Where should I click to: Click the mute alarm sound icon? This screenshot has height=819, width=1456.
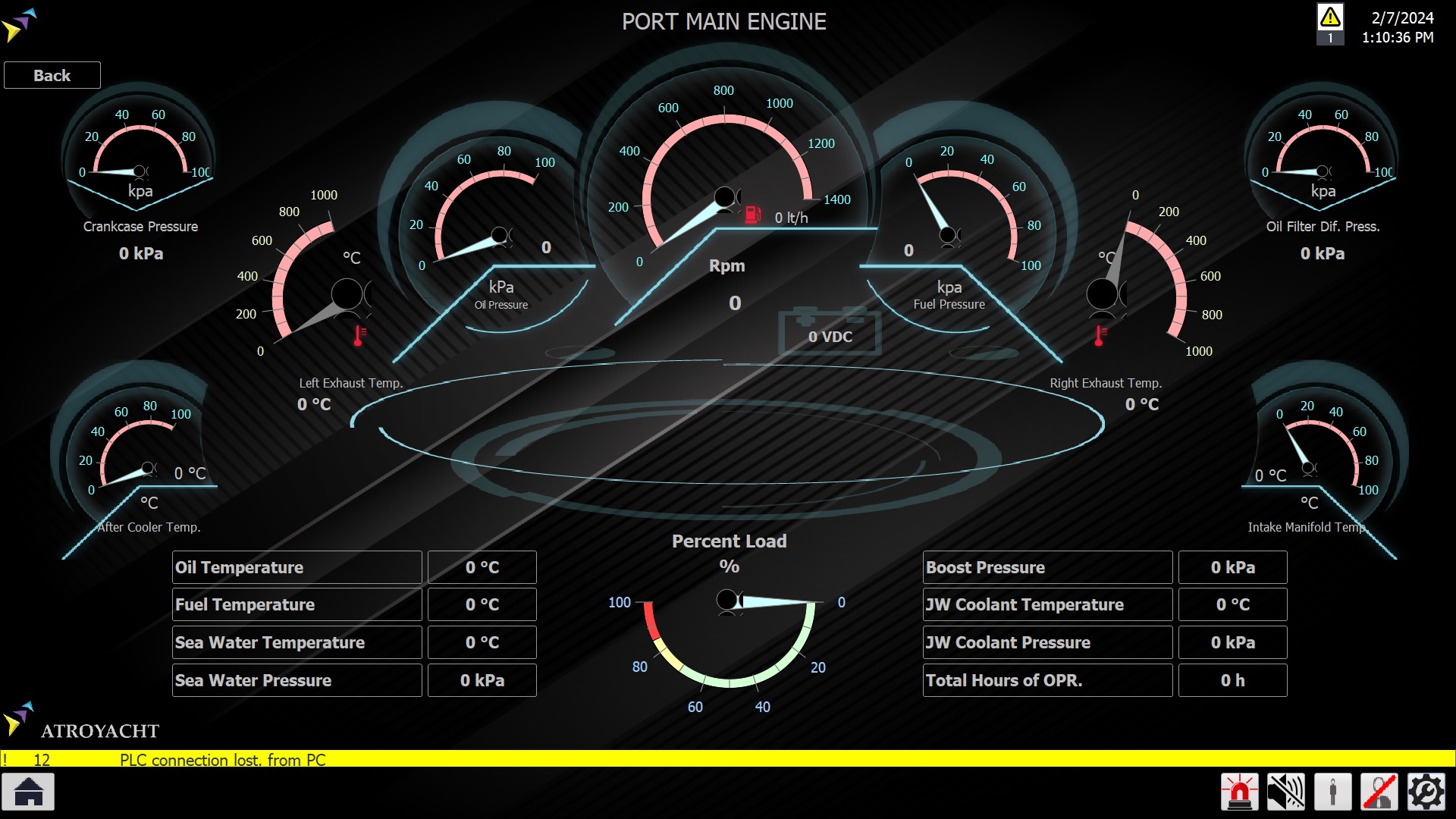1286,792
